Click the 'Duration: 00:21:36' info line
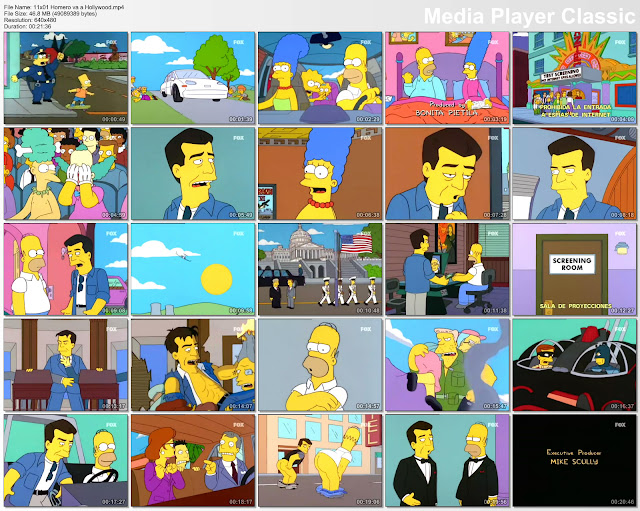Screen dimensions: 640x511 coord(27,26)
